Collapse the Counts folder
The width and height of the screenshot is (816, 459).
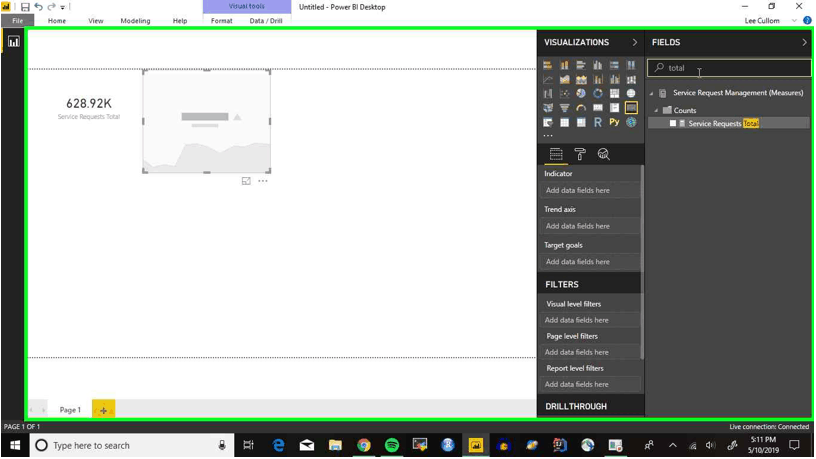point(656,110)
